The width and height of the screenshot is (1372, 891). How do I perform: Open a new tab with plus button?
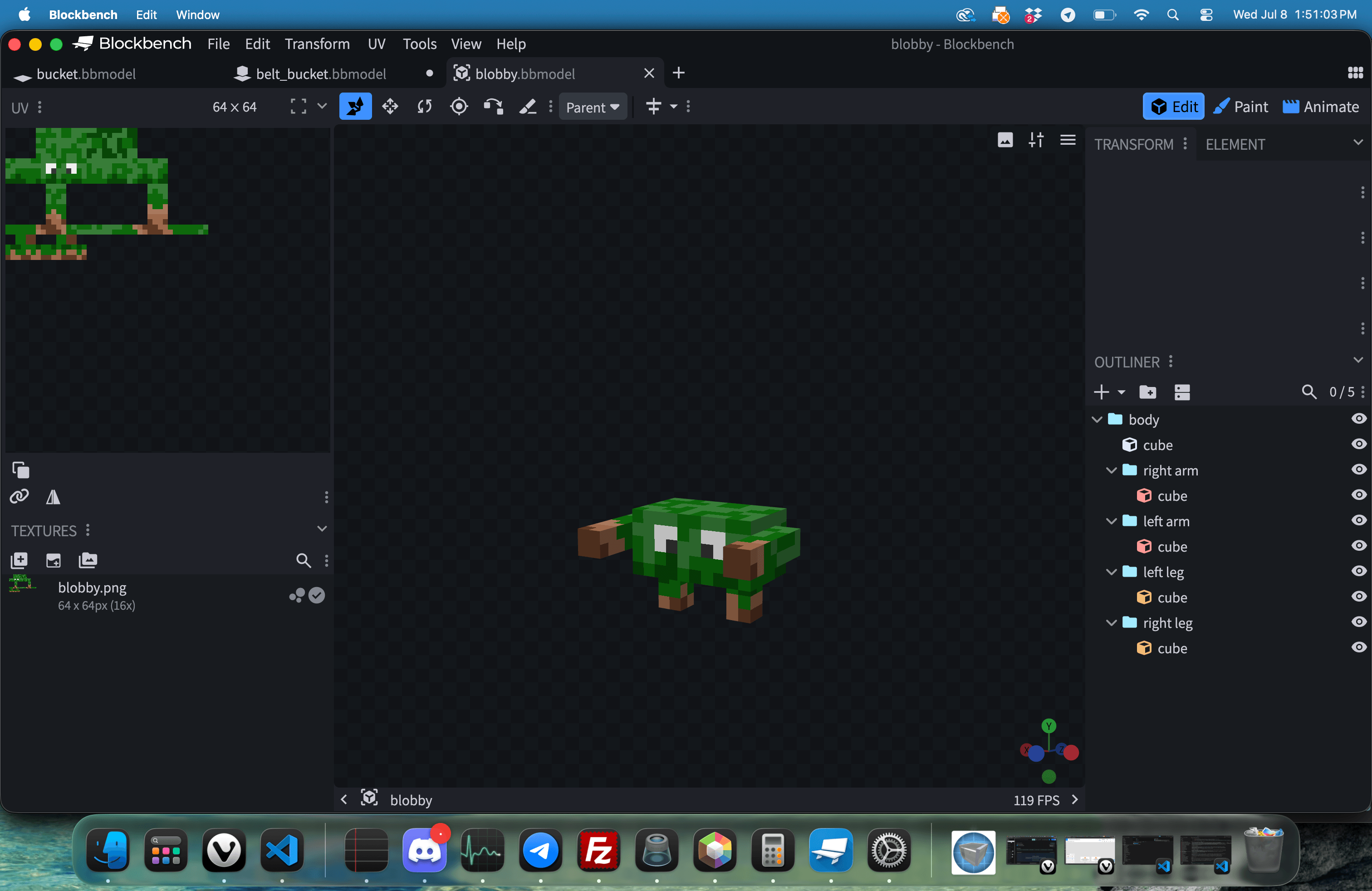pos(678,73)
